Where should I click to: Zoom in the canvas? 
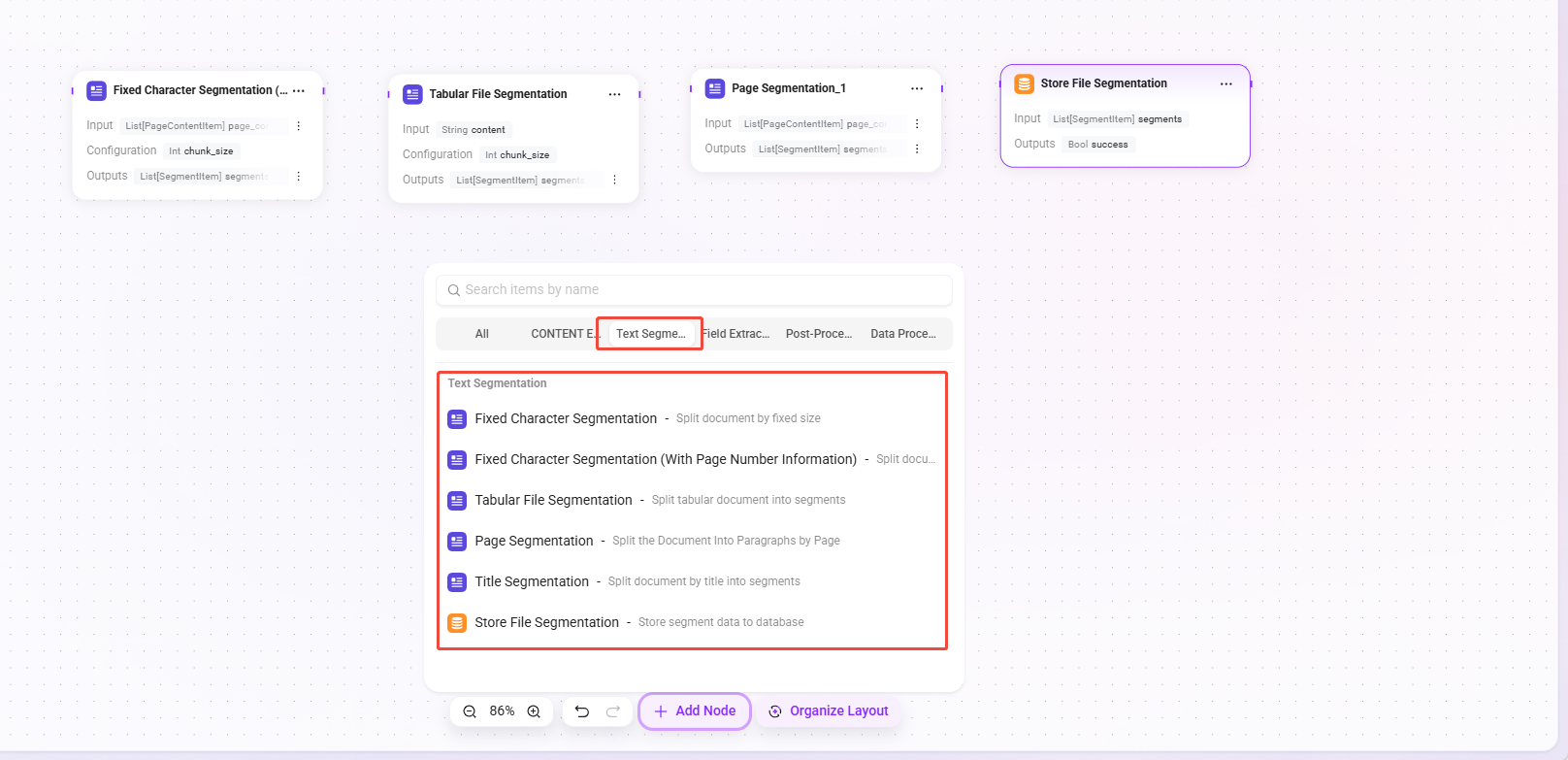[534, 711]
